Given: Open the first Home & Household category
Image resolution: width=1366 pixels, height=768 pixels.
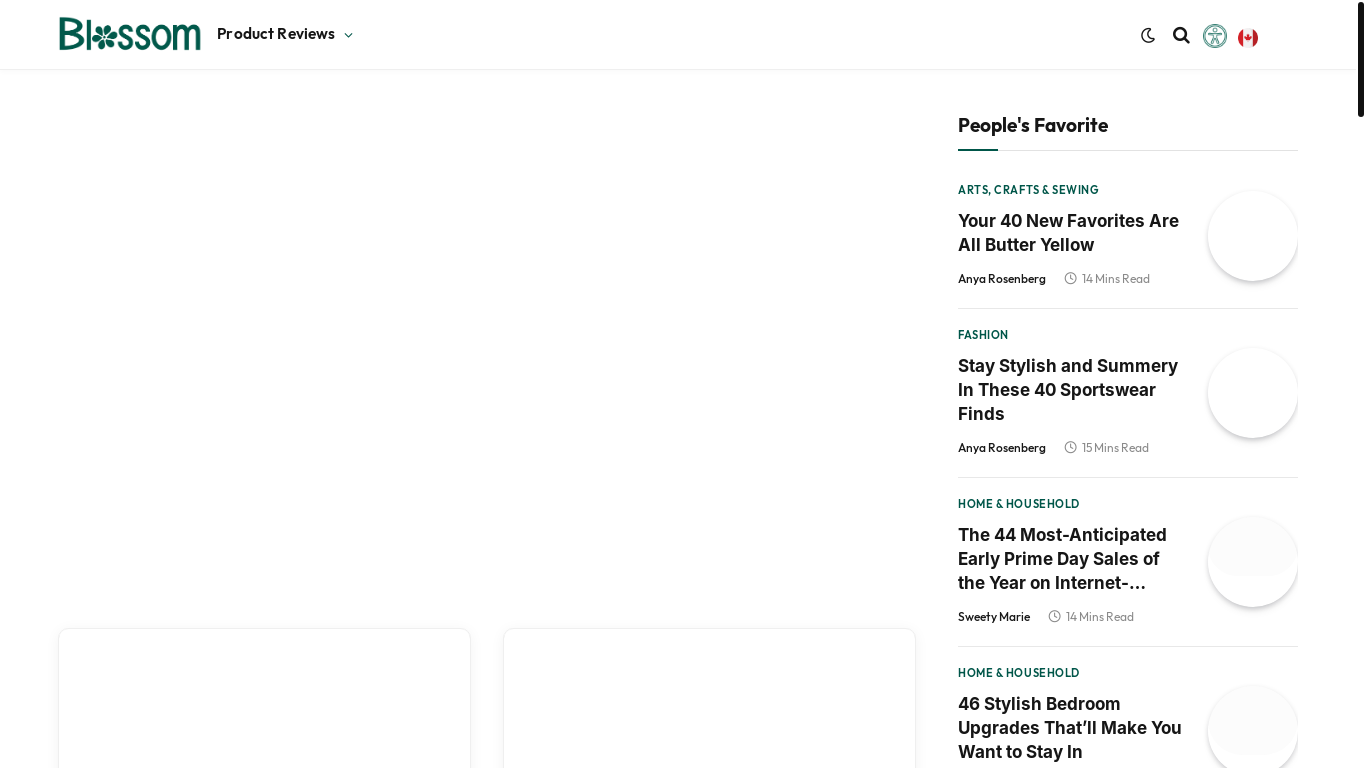Looking at the screenshot, I should (1018, 504).
